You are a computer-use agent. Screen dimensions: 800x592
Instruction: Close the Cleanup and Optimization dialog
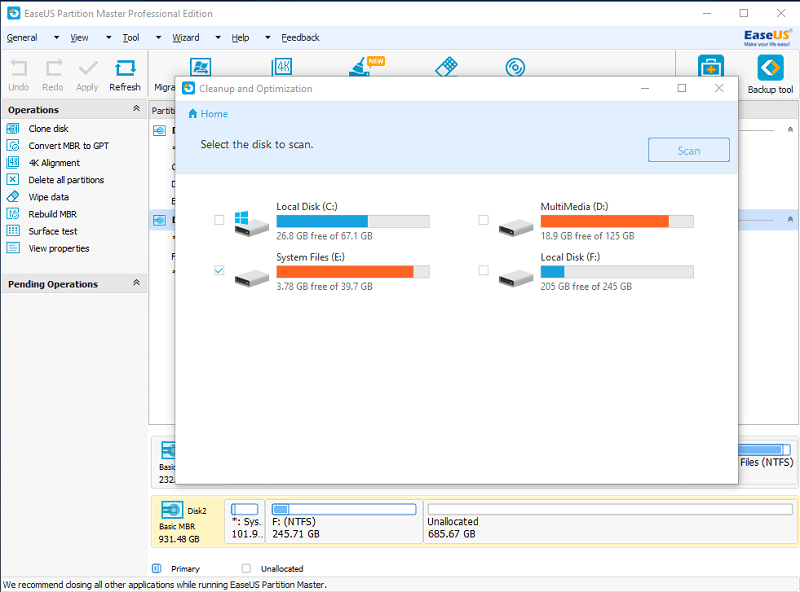coord(719,88)
